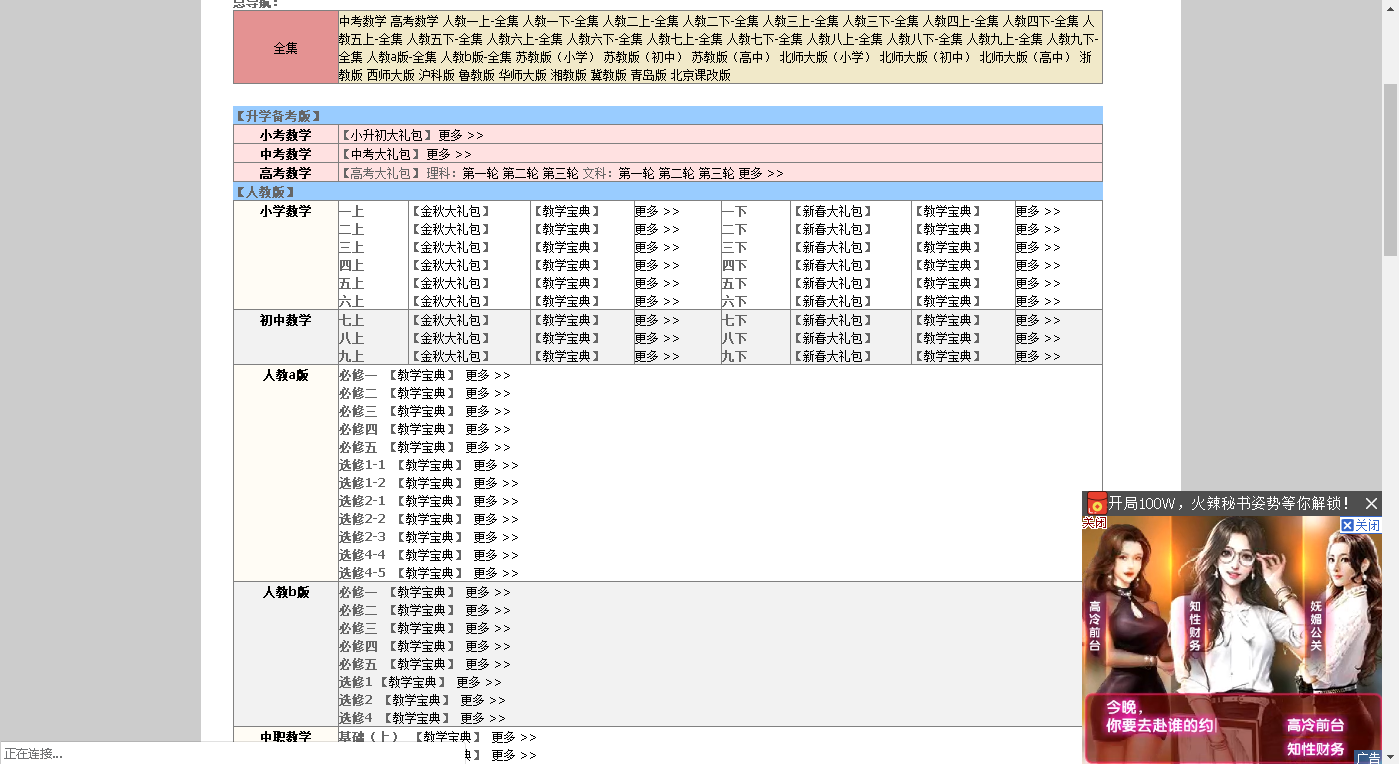Open 西师大版 link
Screen dimensions: 1399x764
click(390, 75)
